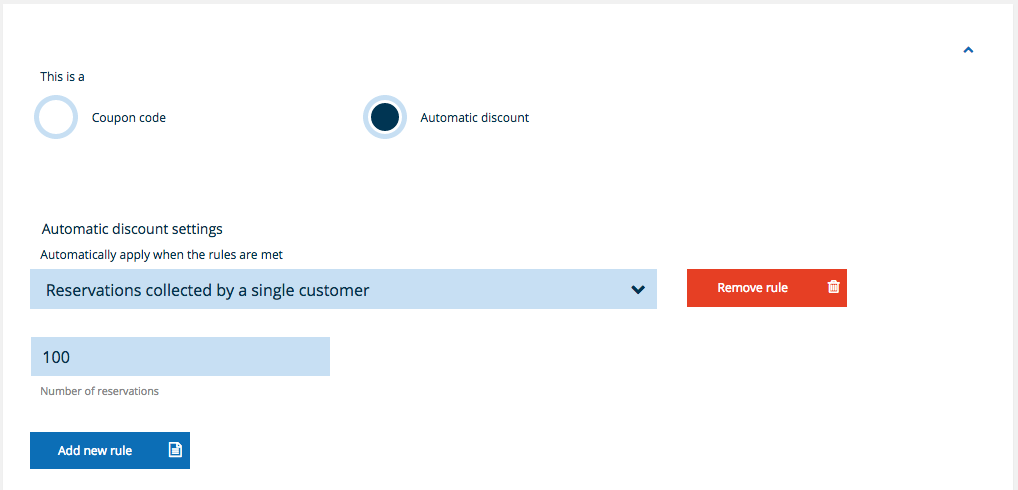Screen dimensions: 1018x490
Task: Select the Coupon code radio button
Action: pyautogui.click(x=56, y=117)
